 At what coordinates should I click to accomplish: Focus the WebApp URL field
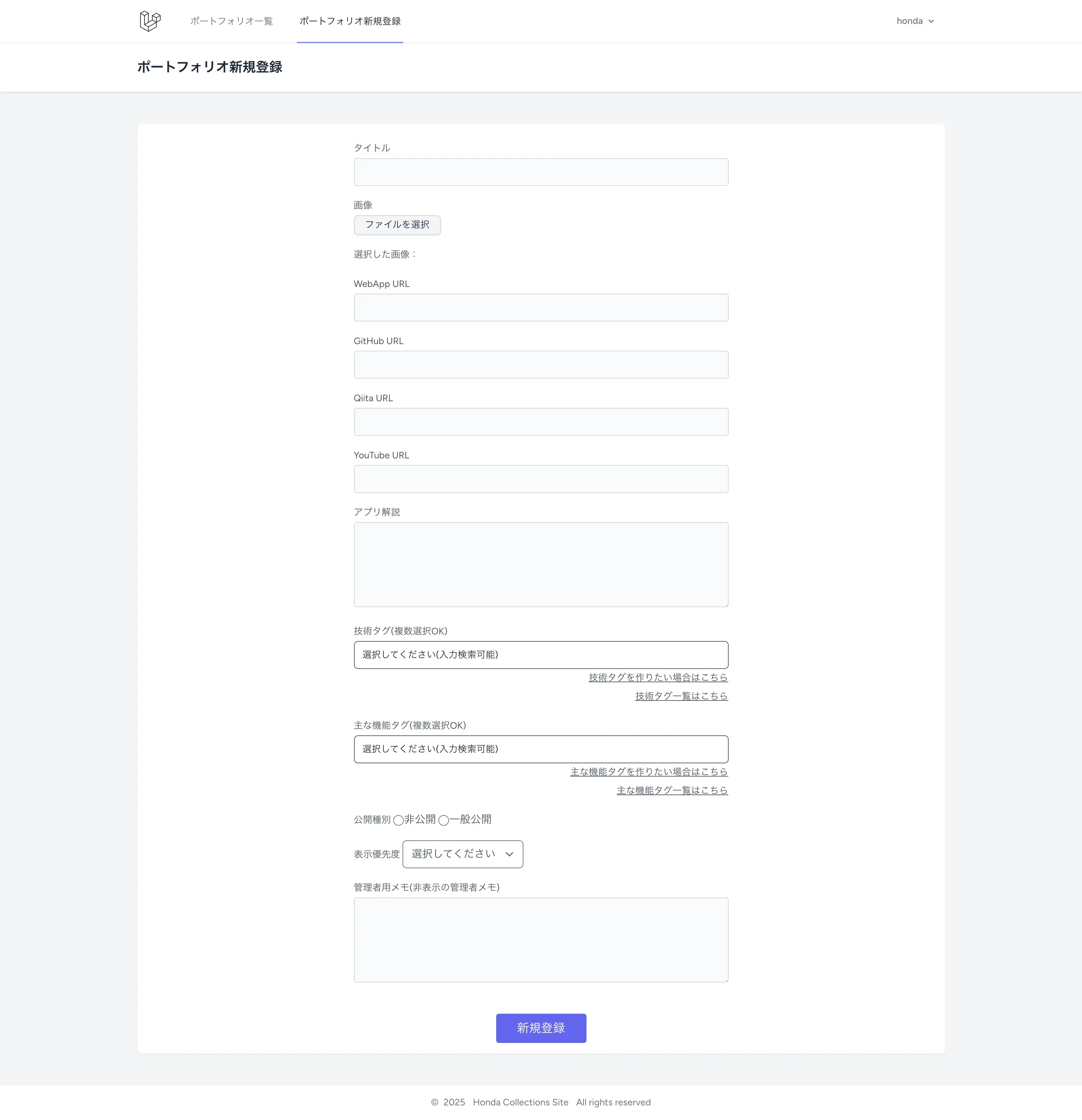coord(540,308)
